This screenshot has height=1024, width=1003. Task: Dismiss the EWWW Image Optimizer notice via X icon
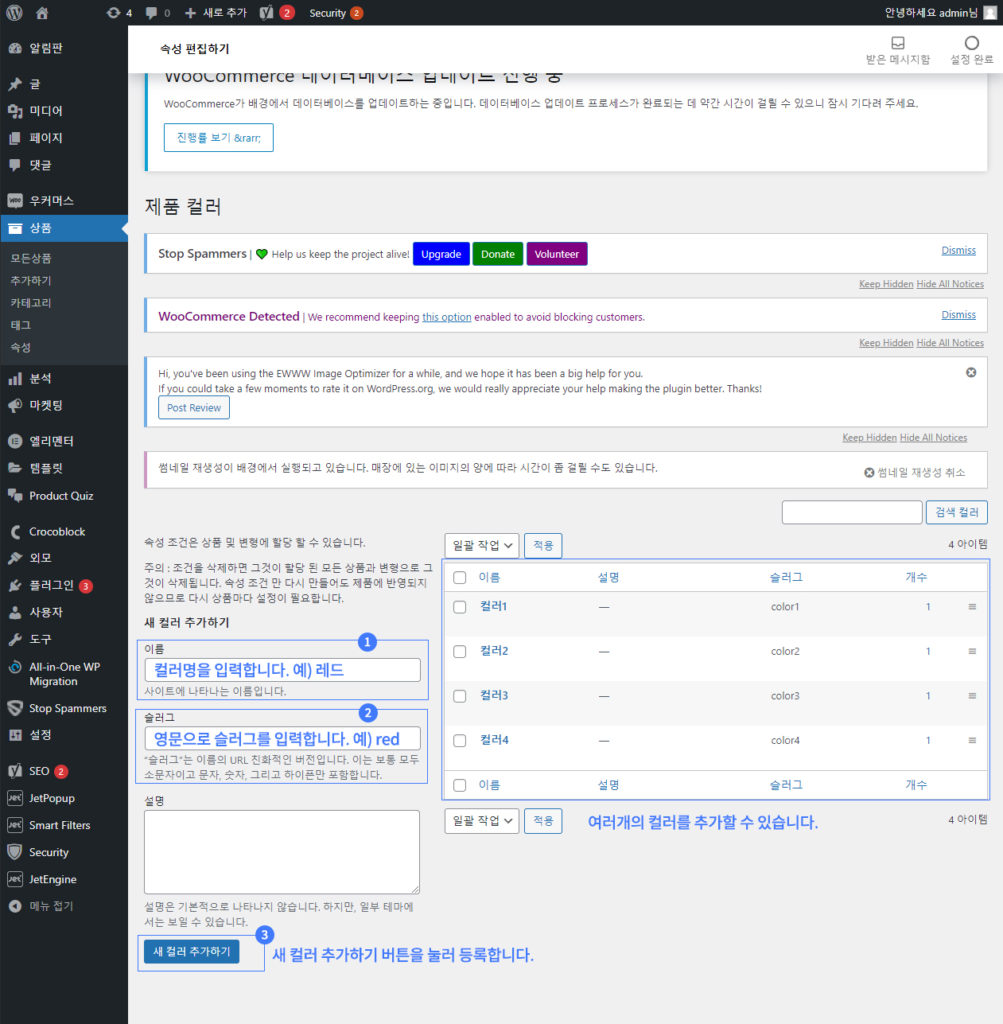coord(970,372)
